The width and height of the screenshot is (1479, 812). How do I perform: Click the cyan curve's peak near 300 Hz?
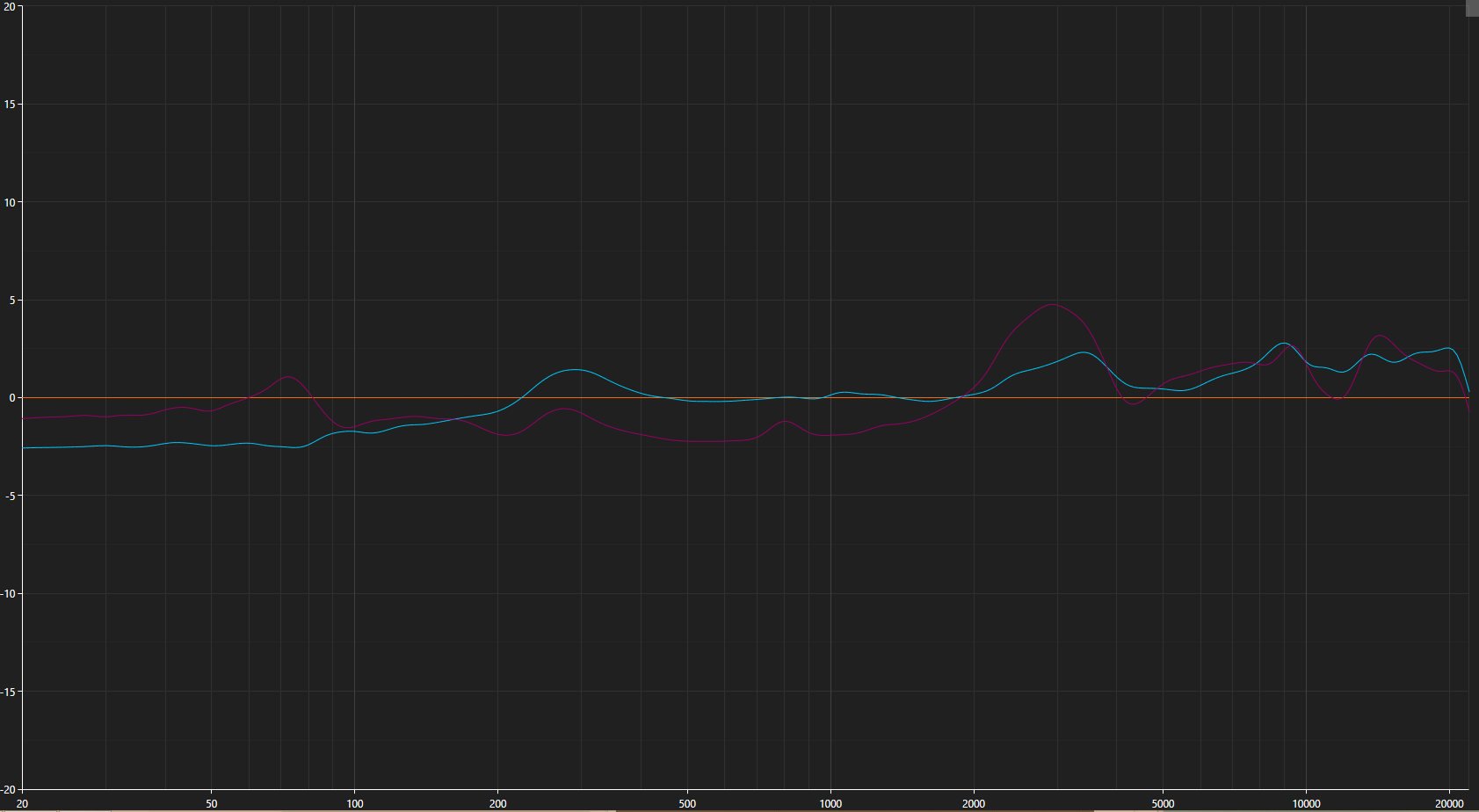click(576, 370)
